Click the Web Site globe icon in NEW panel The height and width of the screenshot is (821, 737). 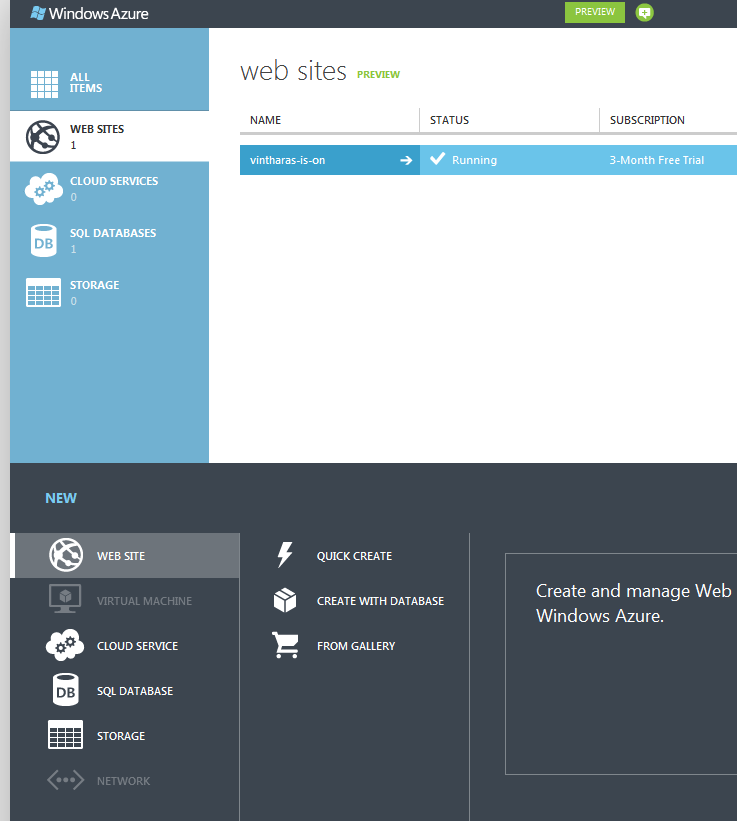click(66, 555)
